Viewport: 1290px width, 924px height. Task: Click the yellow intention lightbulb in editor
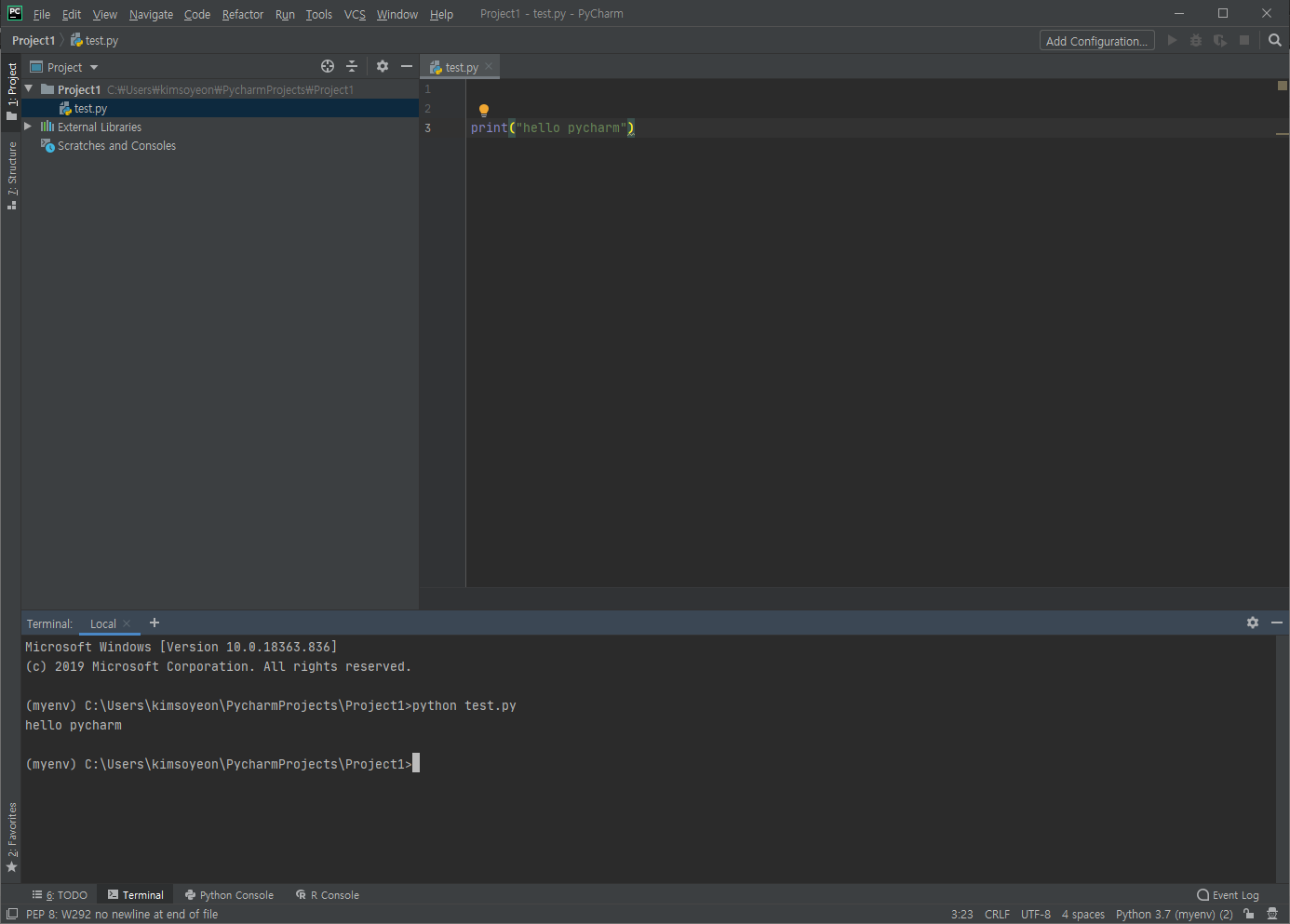click(x=484, y=110)
